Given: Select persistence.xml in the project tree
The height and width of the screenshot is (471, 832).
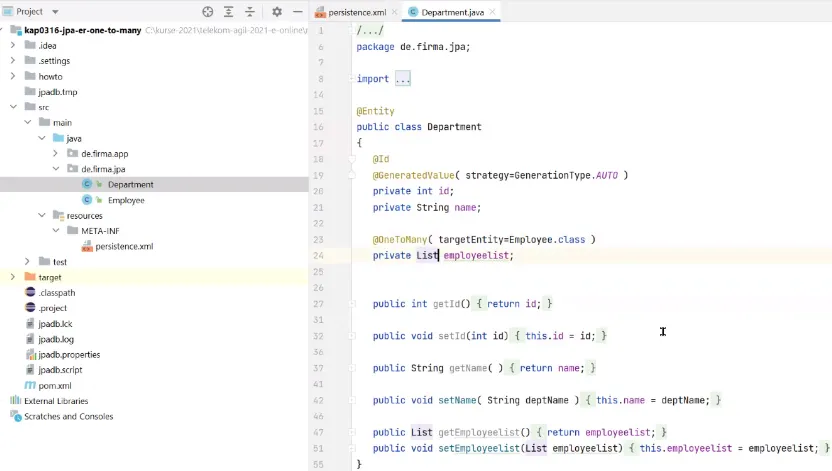Looking at the screenshot, I should (124, 246).
